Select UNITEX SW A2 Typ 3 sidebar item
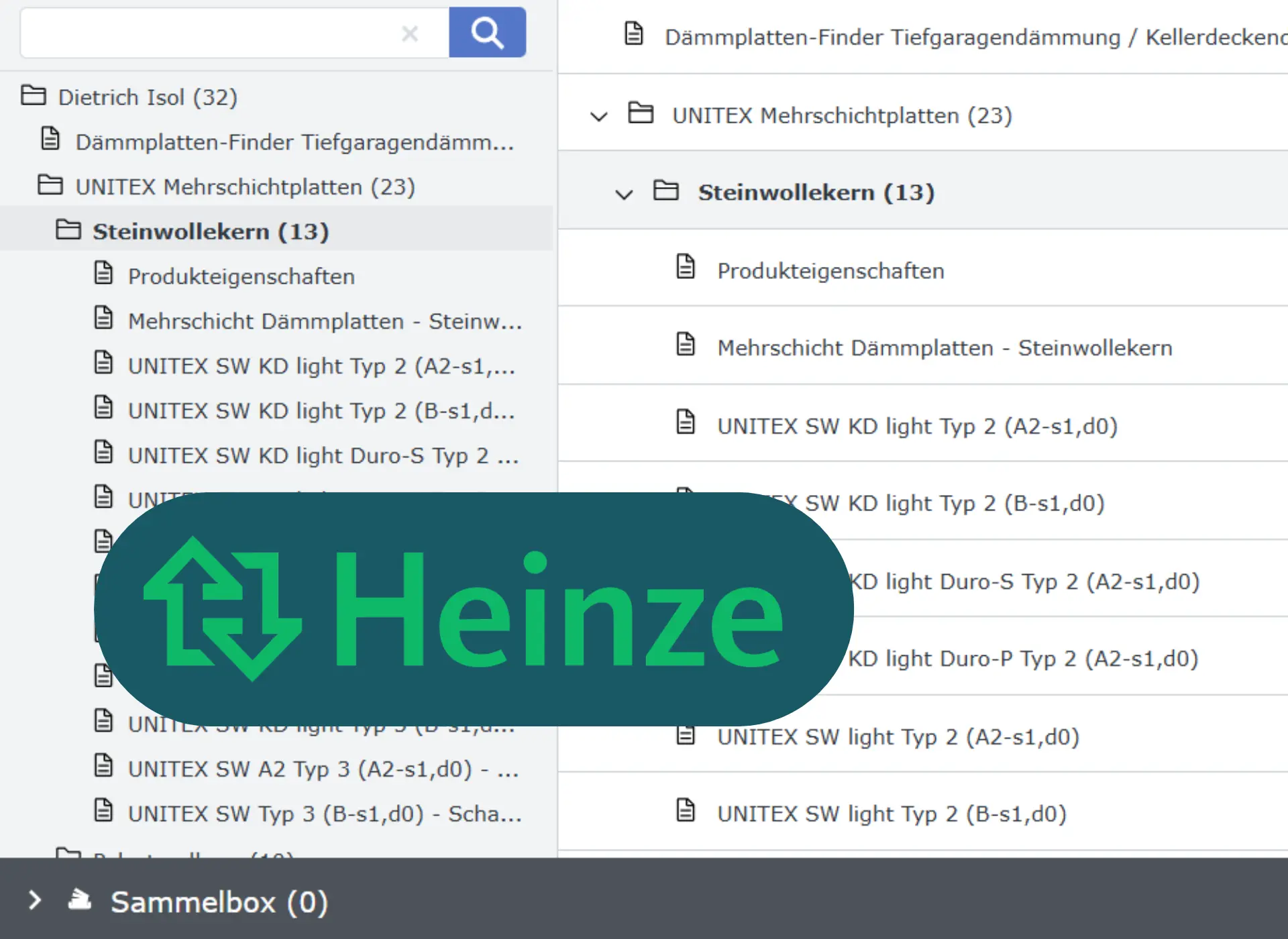 tap(323, 769)
